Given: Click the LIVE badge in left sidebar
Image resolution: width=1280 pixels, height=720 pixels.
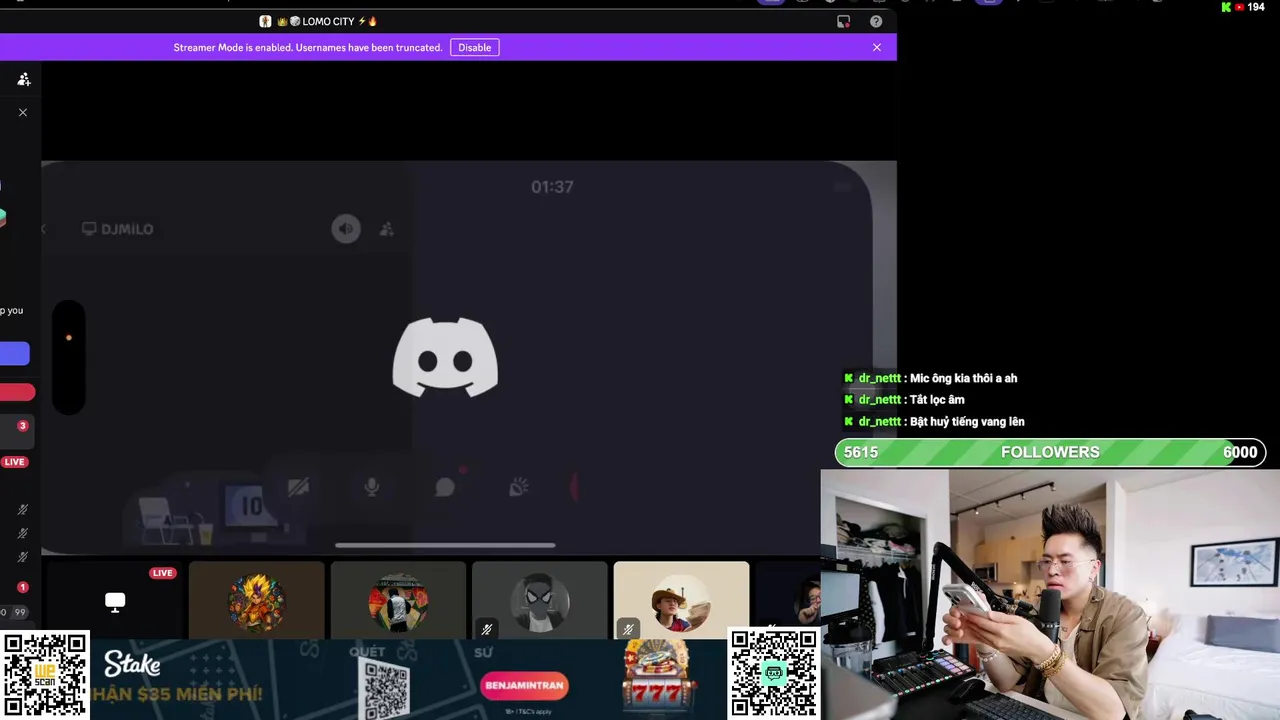Looking at the screenshot, I should [x=14, y=462].
